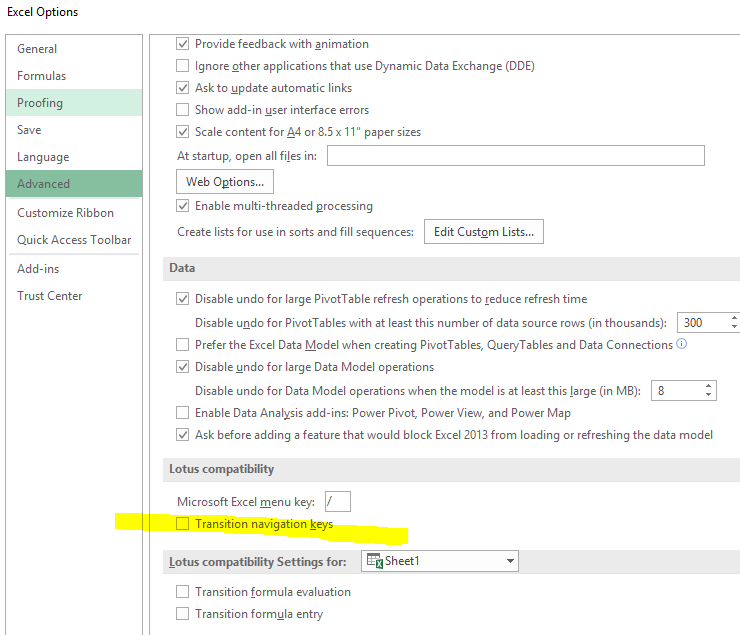Increase PivotTable data source rows value
The height and width of the screenshot is (635, 740).
(734, 318)
